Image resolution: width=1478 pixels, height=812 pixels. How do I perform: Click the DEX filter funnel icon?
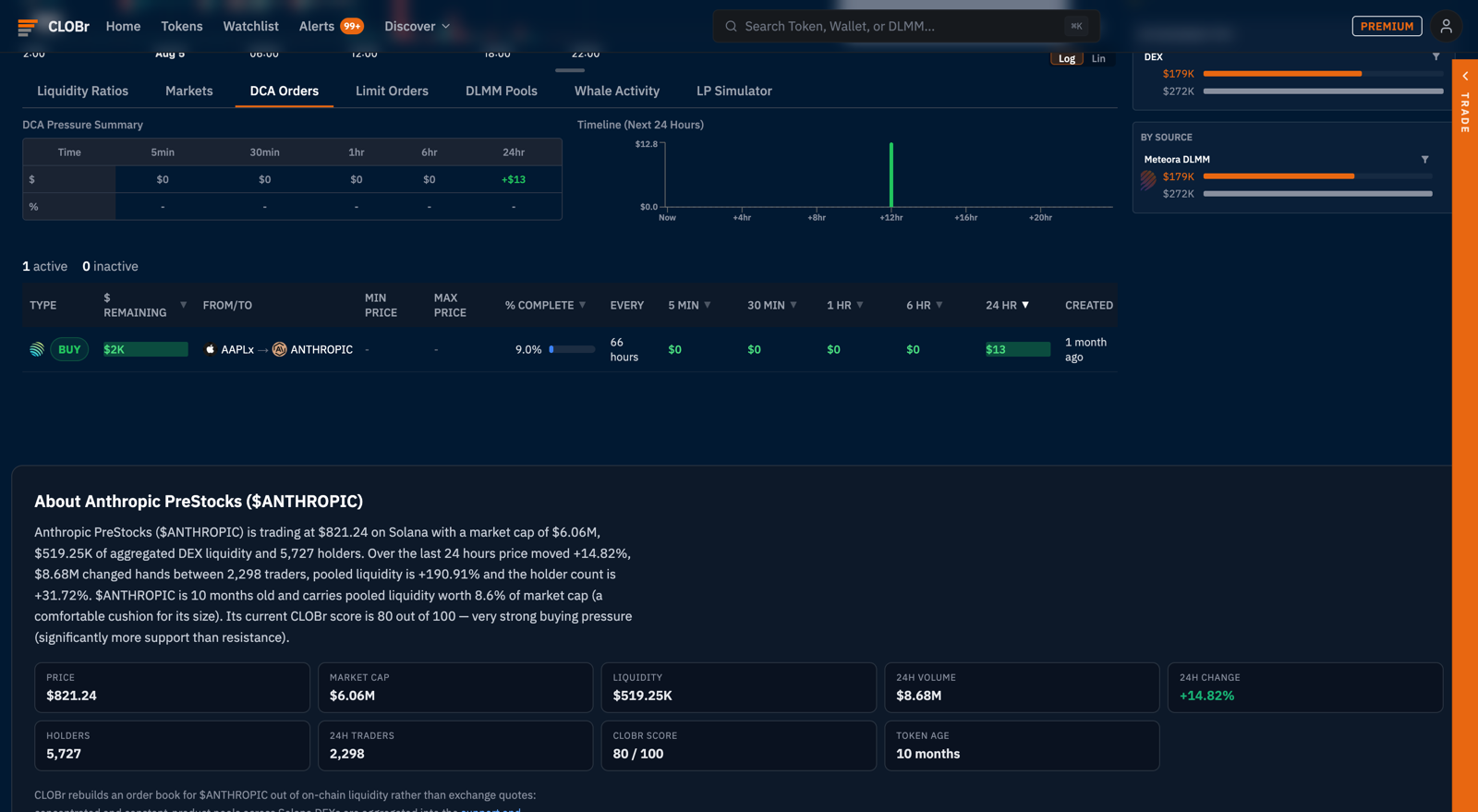(1436, 56)
